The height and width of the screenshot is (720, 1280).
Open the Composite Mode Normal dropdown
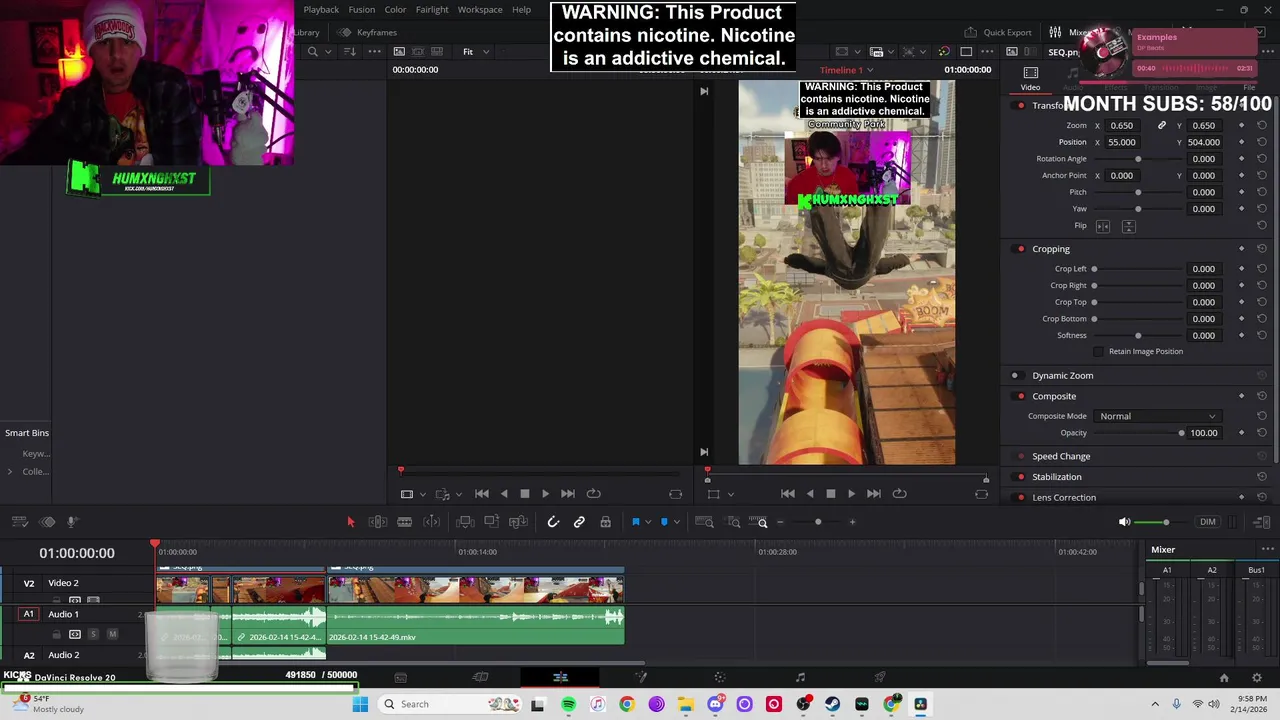(1158, 416)
